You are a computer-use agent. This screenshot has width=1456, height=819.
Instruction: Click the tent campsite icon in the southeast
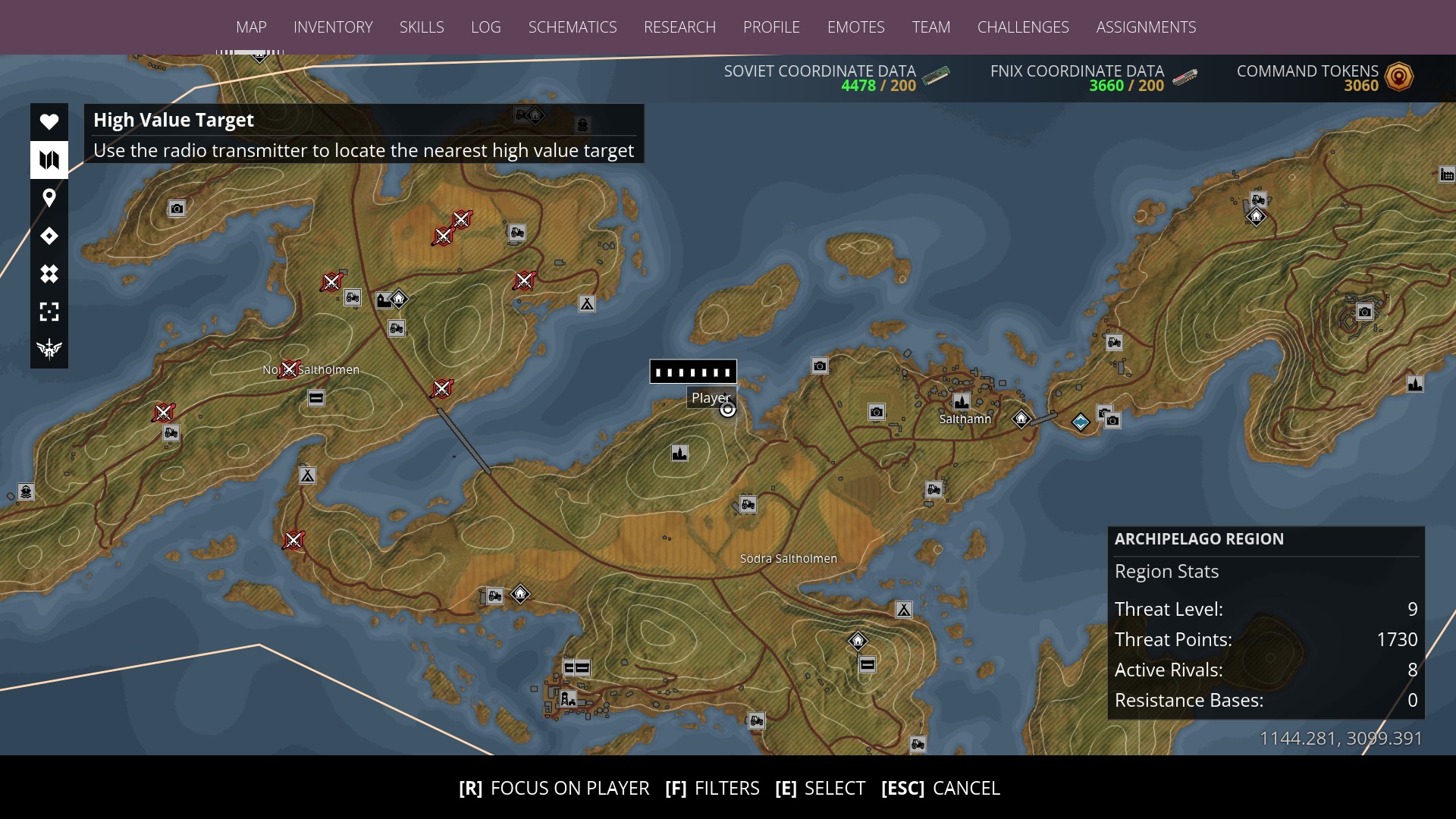click(x=904, y=610)
